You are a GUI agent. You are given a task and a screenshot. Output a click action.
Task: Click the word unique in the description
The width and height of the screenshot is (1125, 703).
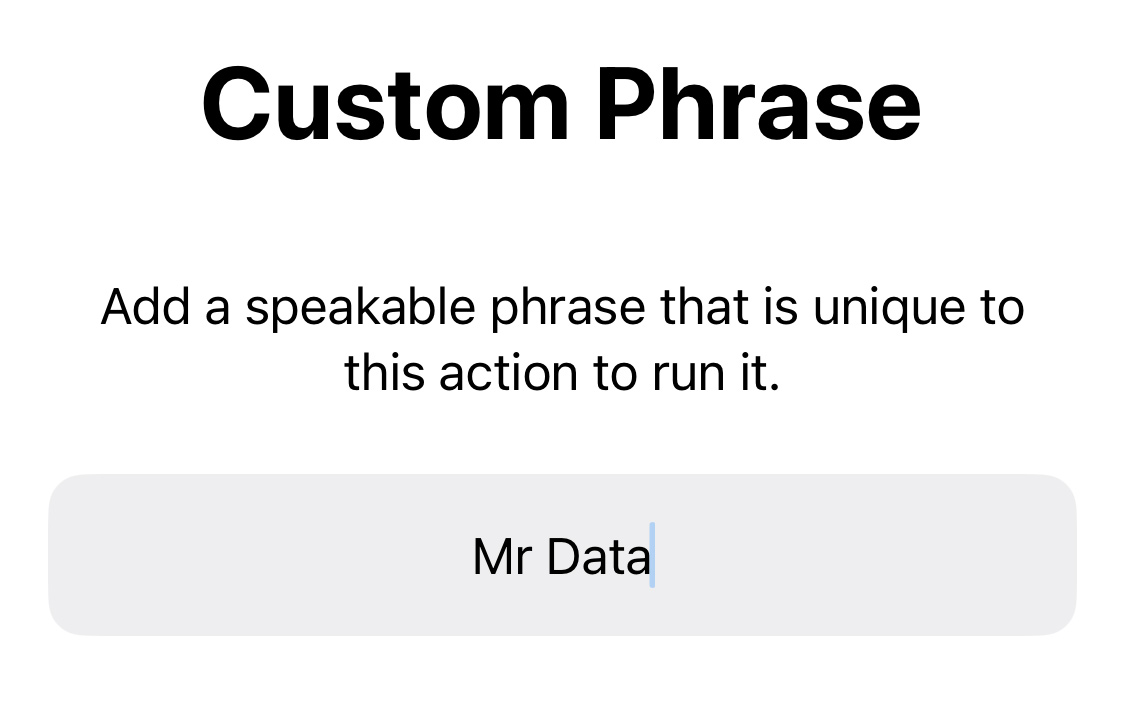point(889,310)
